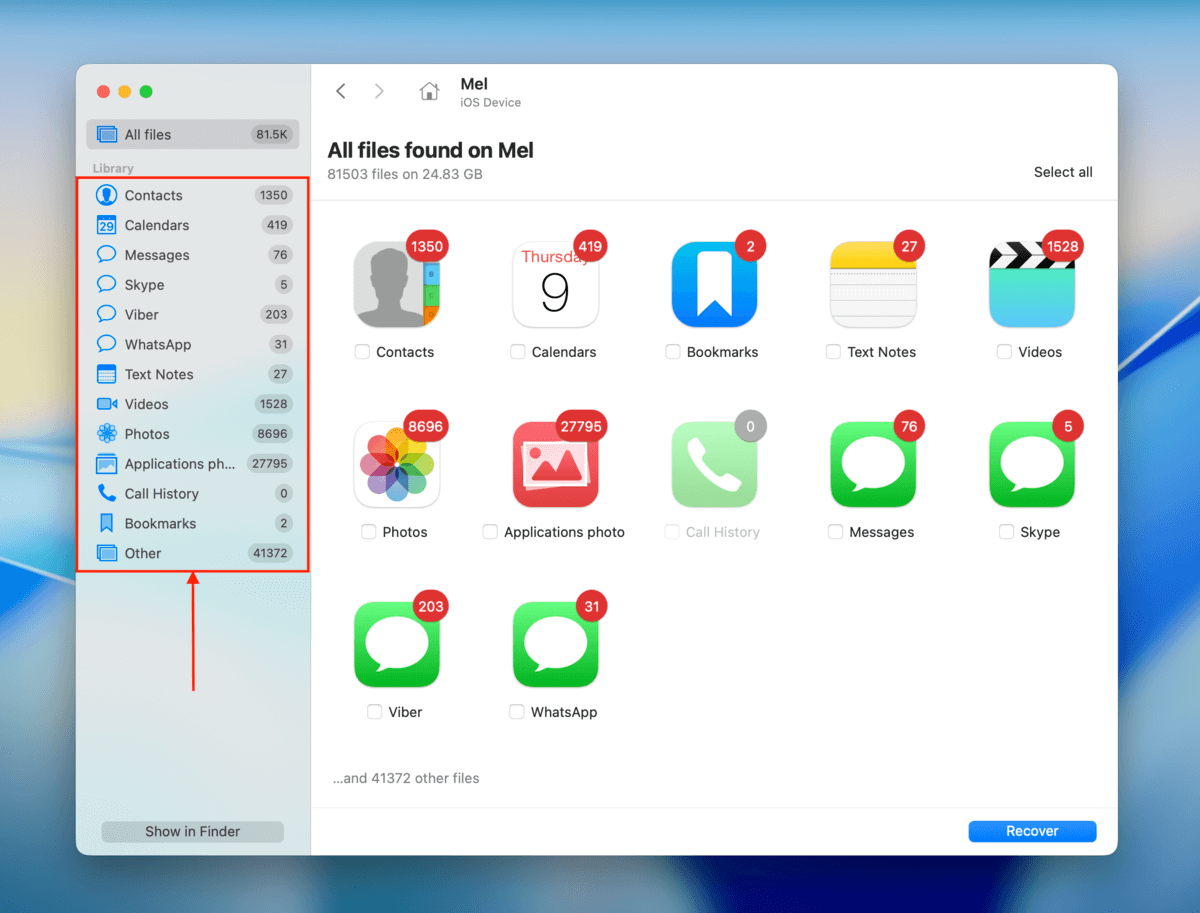Tick the Contacts checkbox
Image resolution: width=1200 pixels, height=913 pixels.
click(363, 352)
